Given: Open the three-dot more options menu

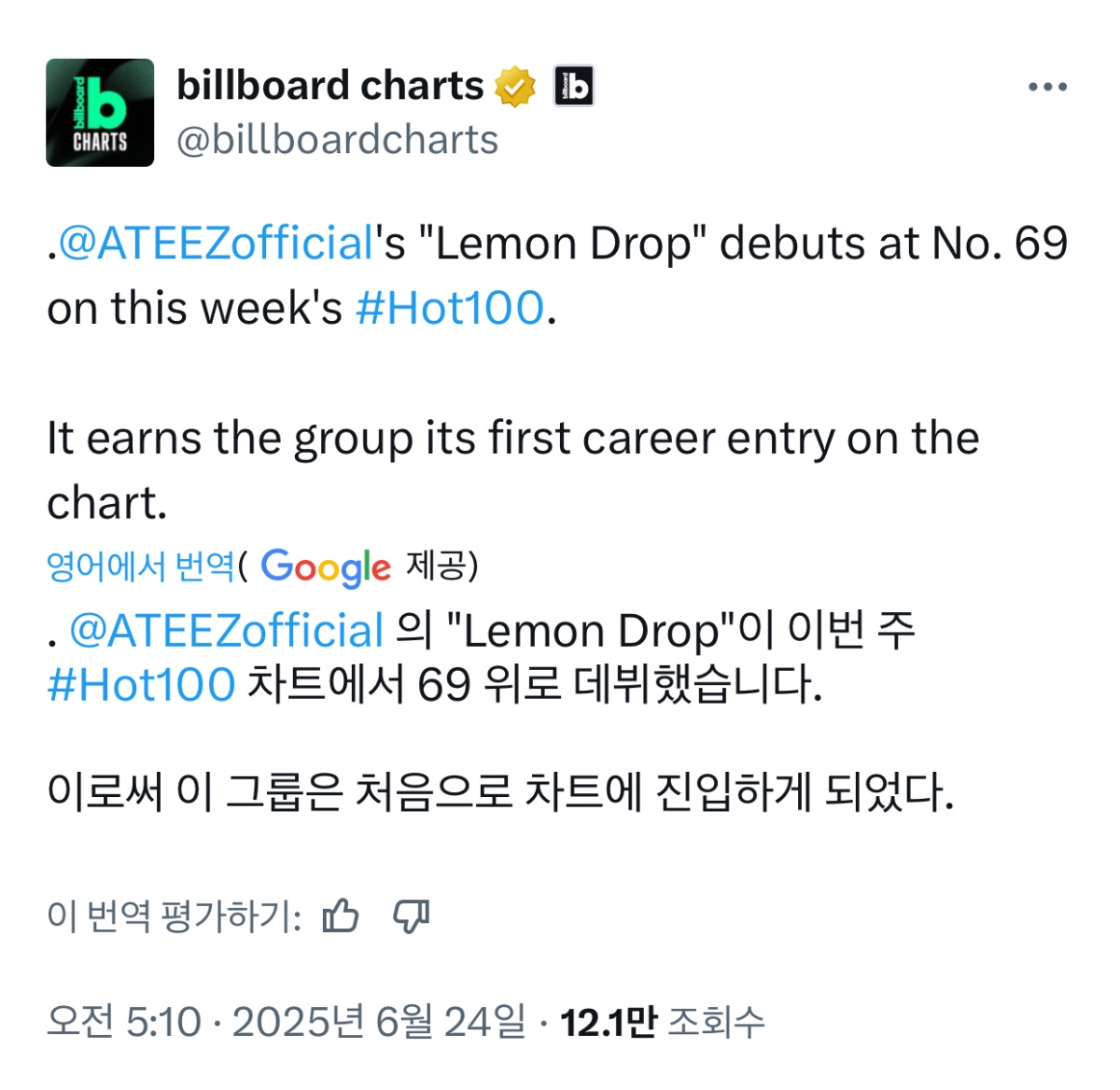Looking at the screenshot, I should [1047, 88].
